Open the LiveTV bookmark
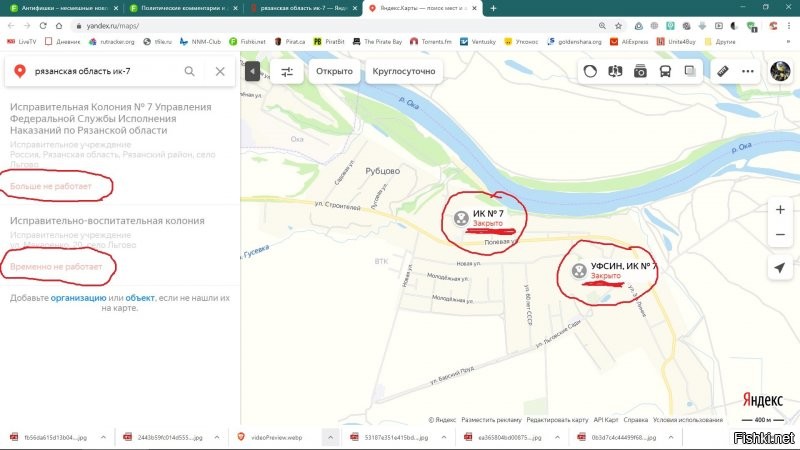This screenshot has width=800, height=450. [x=22, y=42]
